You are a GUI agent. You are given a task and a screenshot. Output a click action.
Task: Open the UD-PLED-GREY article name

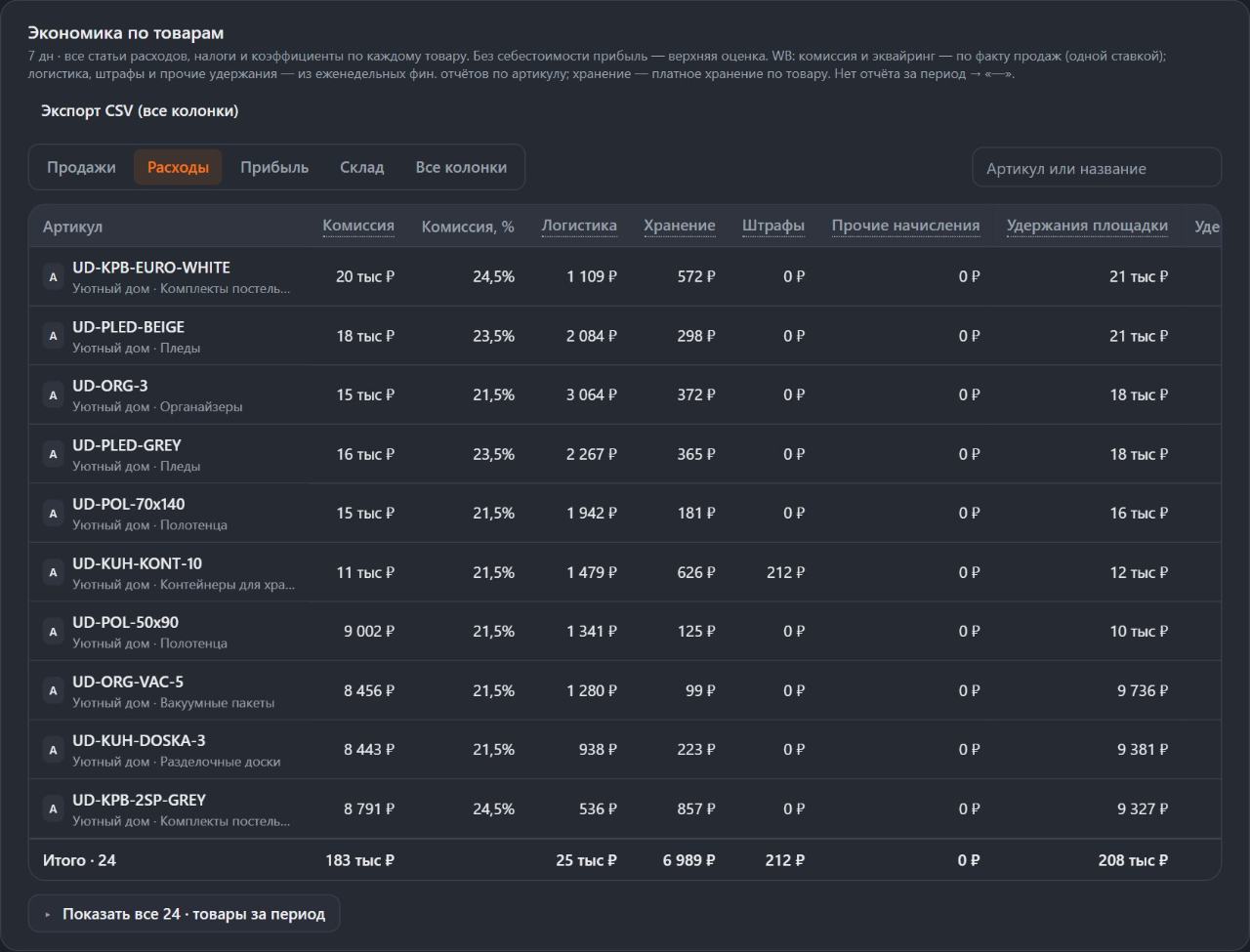pyautogui.click(x=127, y=445)
